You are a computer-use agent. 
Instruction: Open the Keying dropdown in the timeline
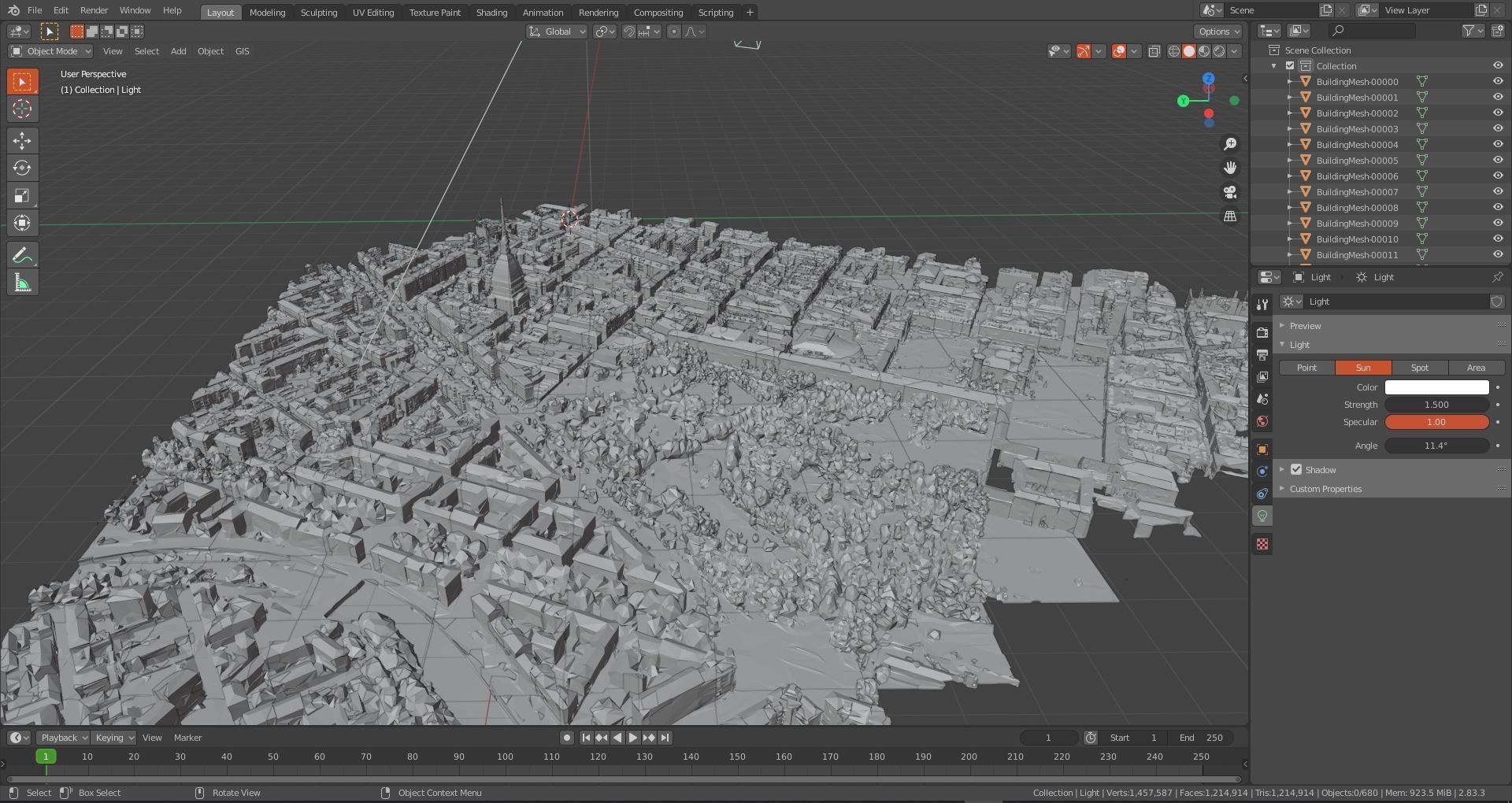tap(113, 738)
